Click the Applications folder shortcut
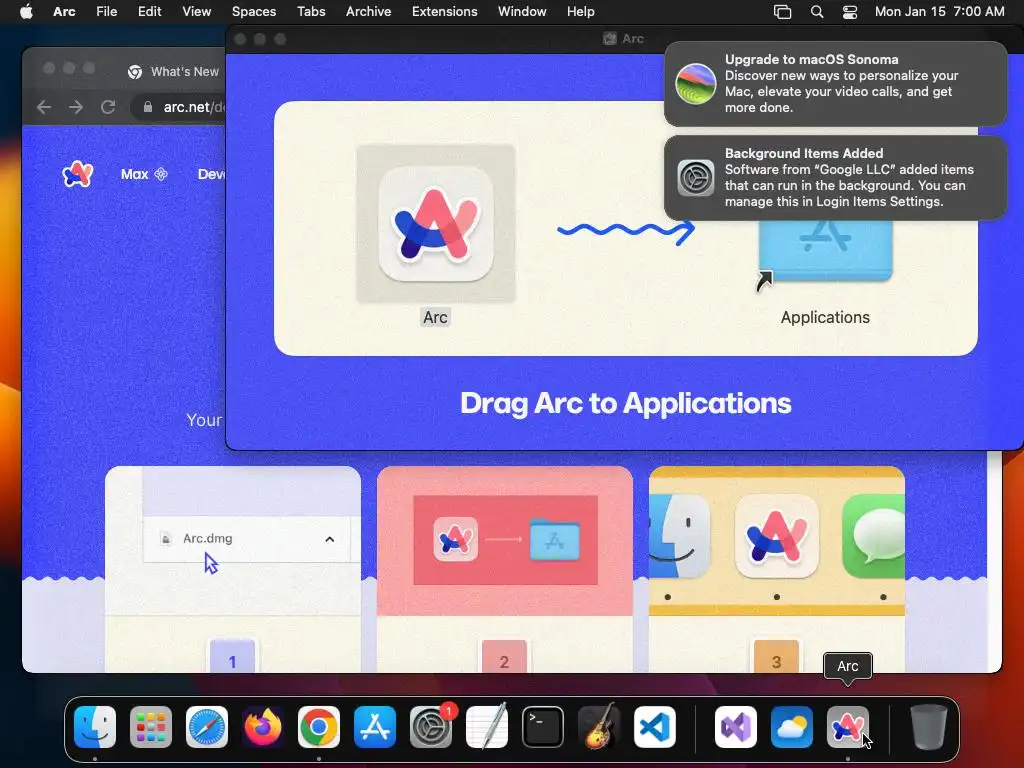The width and height of the screenshot is (1024, 768). (x=825, y=251)
